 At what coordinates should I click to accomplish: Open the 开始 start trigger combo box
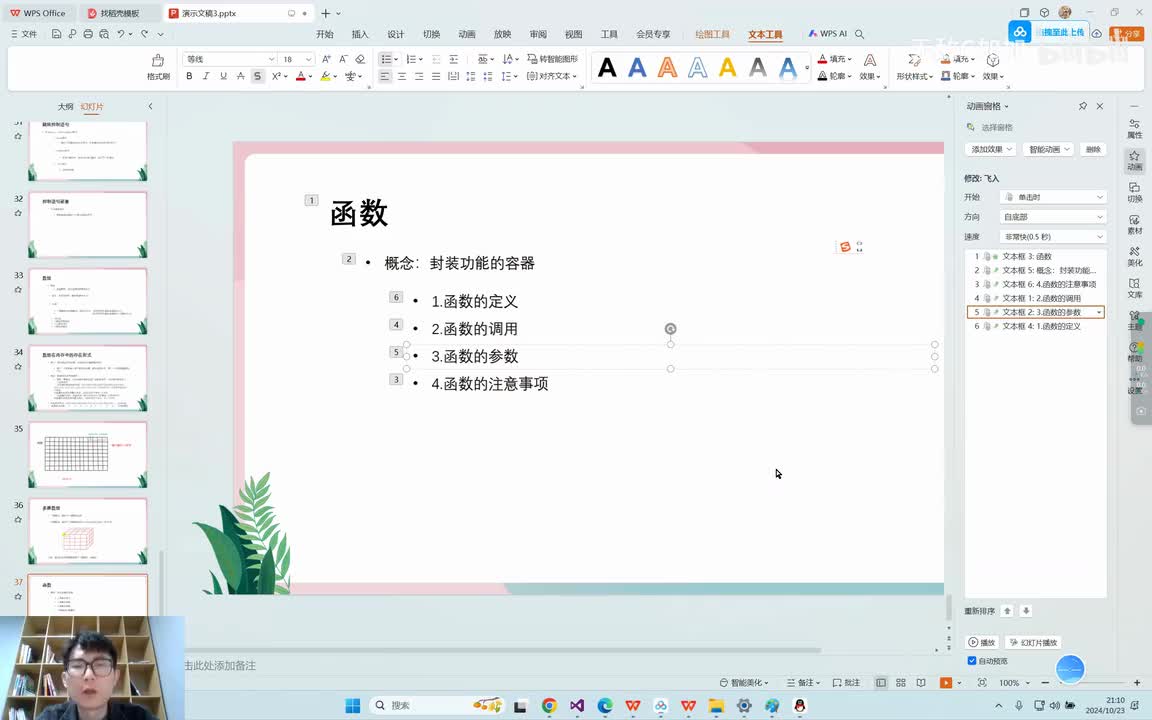pos(1053,197)
